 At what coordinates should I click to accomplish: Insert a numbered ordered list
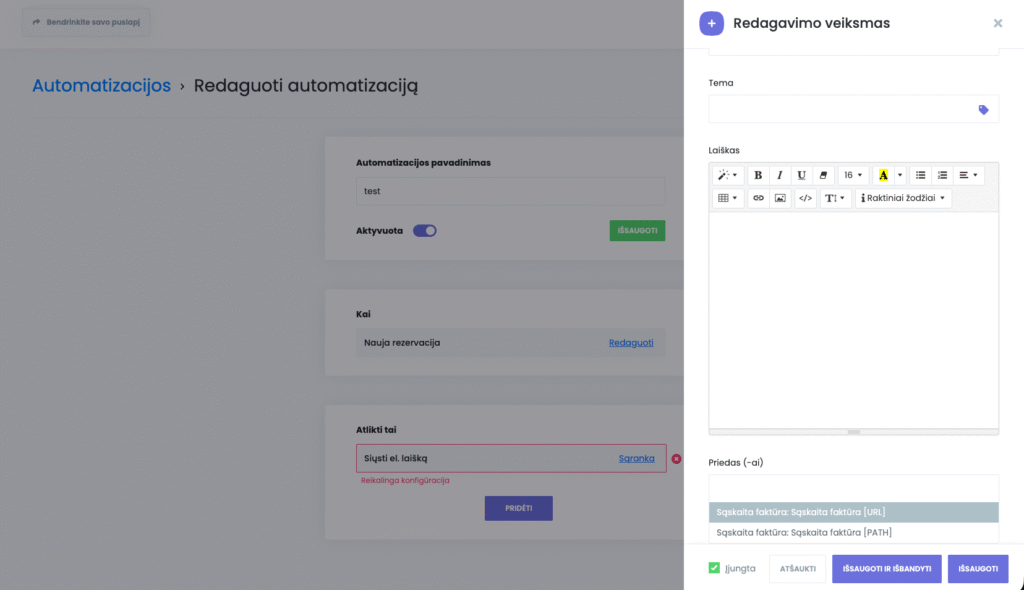pos(942,175)
